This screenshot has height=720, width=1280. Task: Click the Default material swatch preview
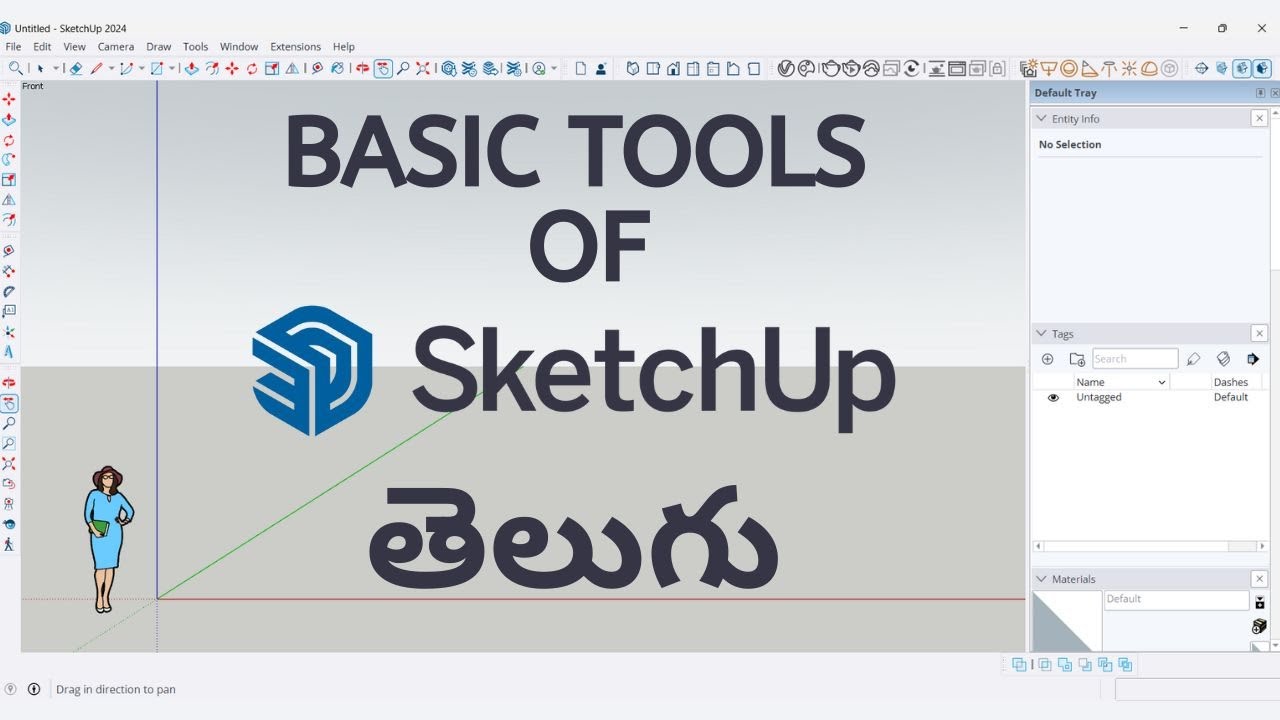point(1067,621)
